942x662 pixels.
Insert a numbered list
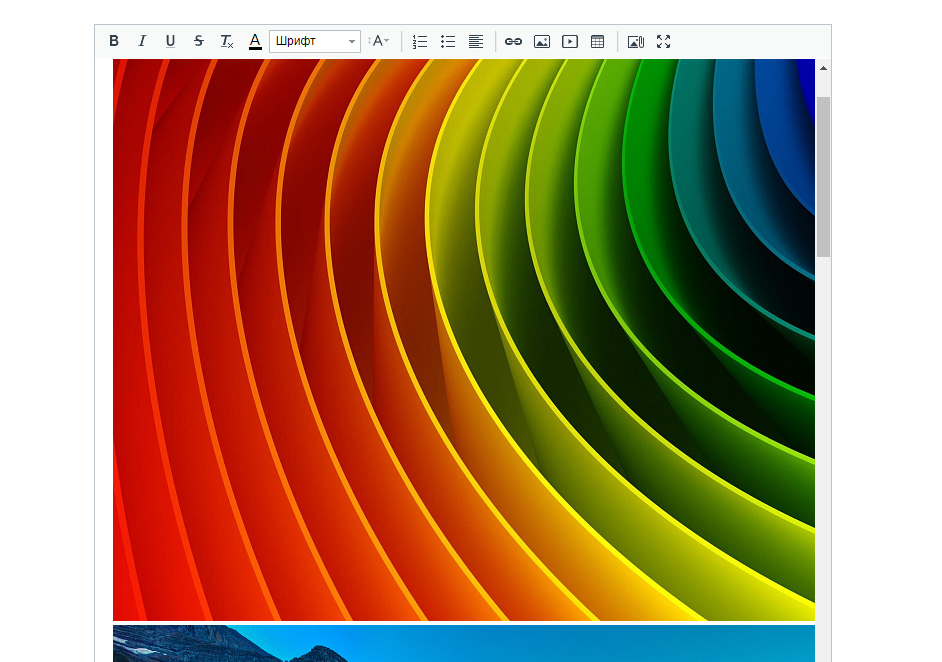tap(420, 41)
